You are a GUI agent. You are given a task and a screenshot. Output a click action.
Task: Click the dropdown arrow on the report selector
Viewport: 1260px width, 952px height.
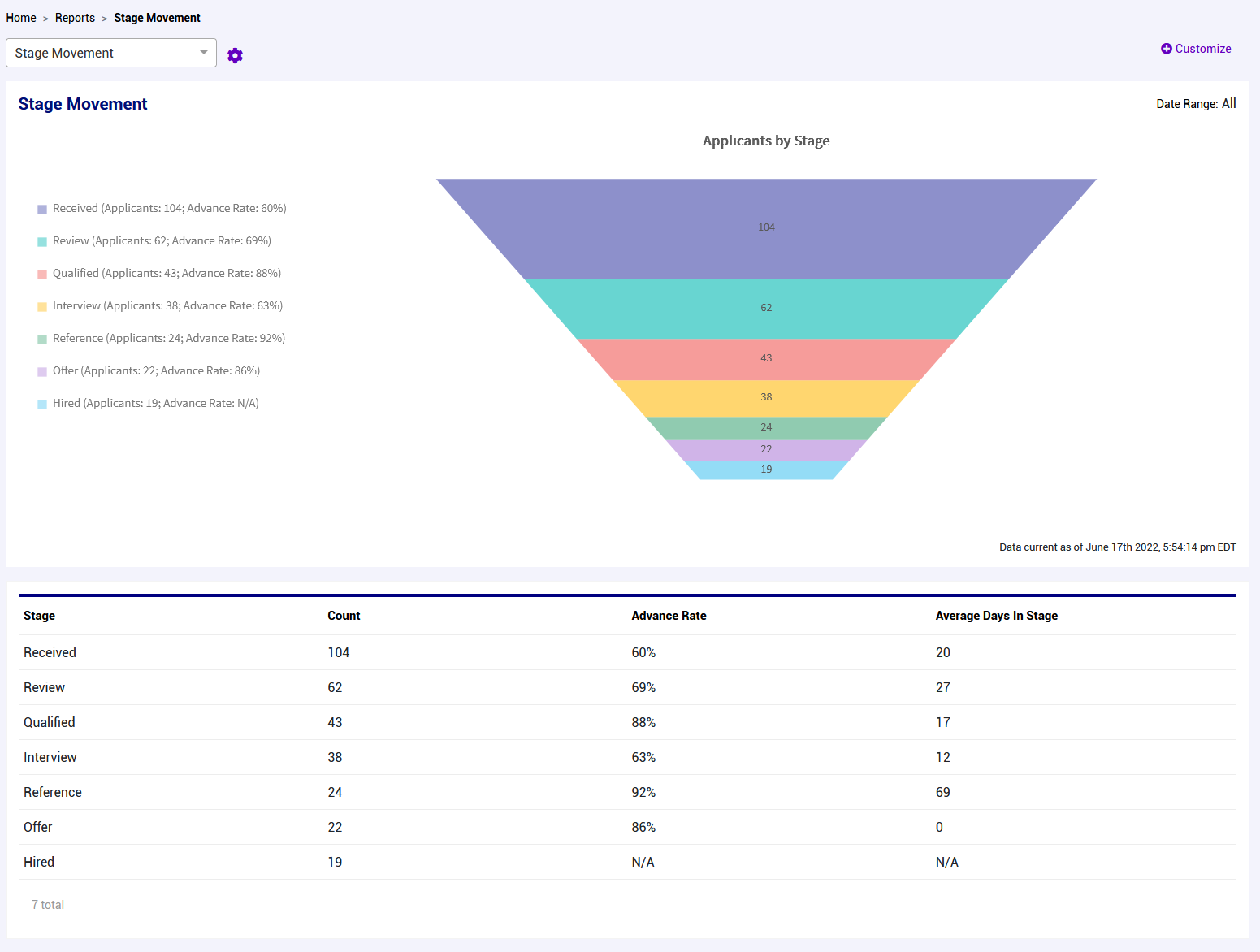pos(203,53)
